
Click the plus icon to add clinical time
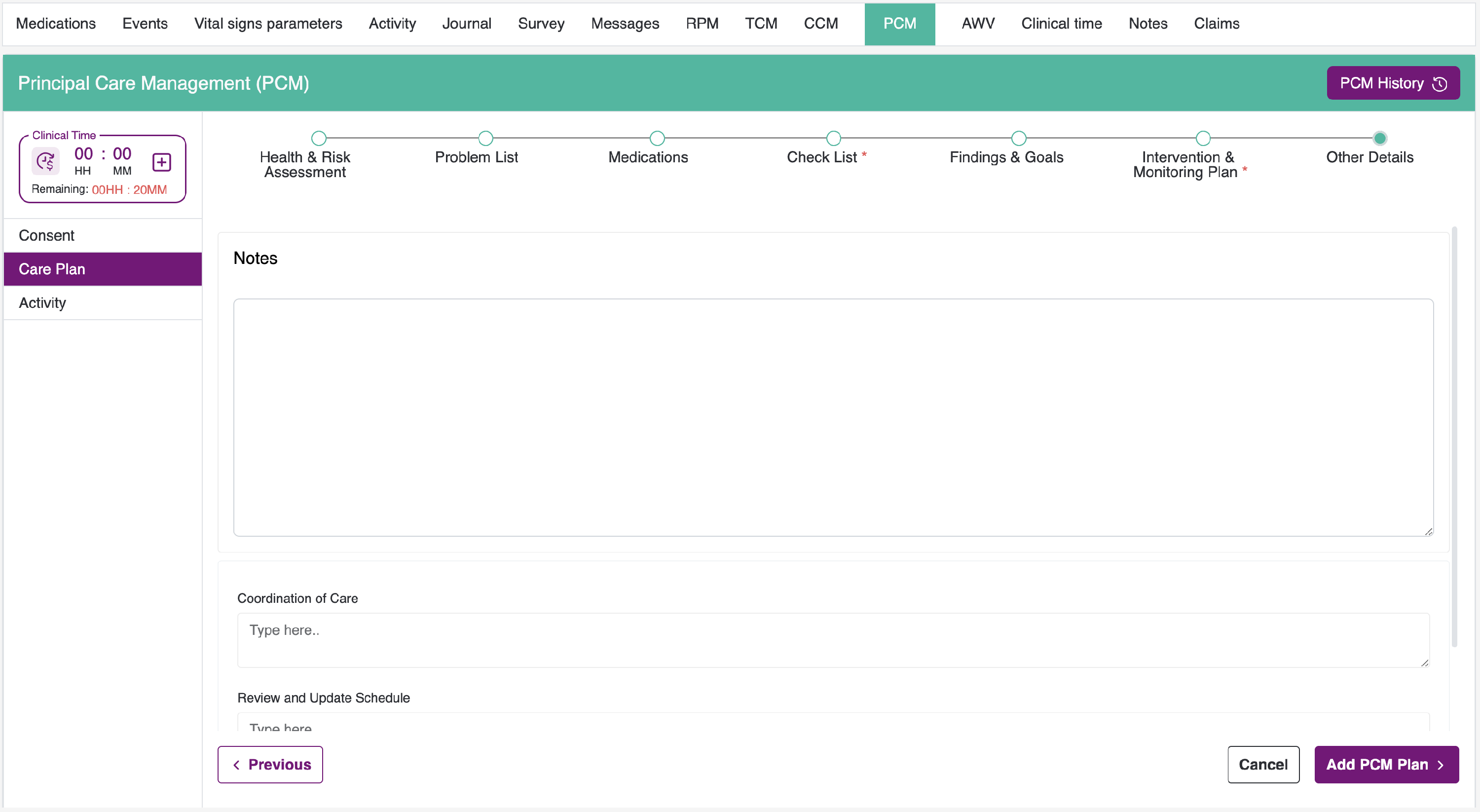[x=161, y=162]
